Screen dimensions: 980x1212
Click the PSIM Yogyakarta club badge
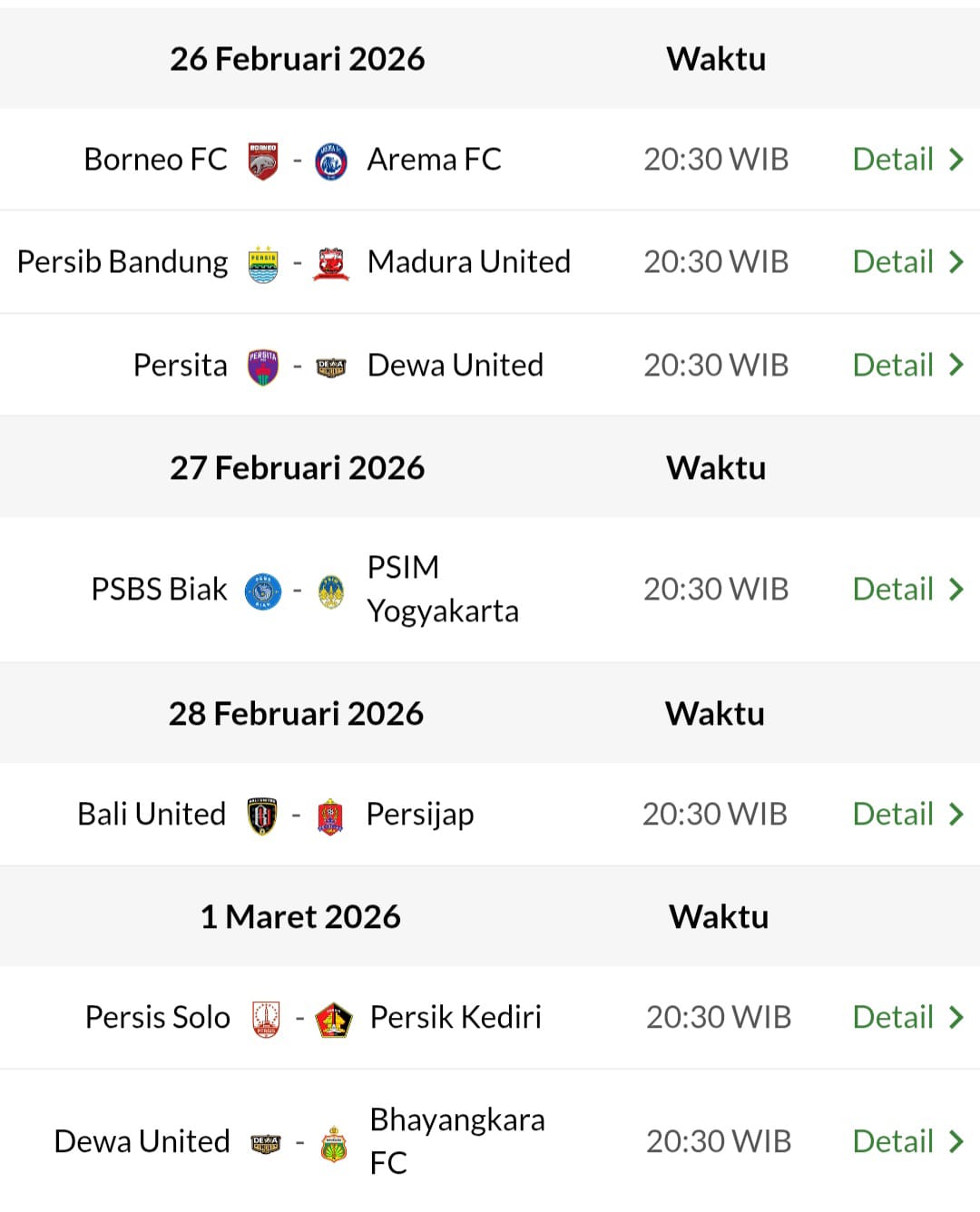click(331, 589)
